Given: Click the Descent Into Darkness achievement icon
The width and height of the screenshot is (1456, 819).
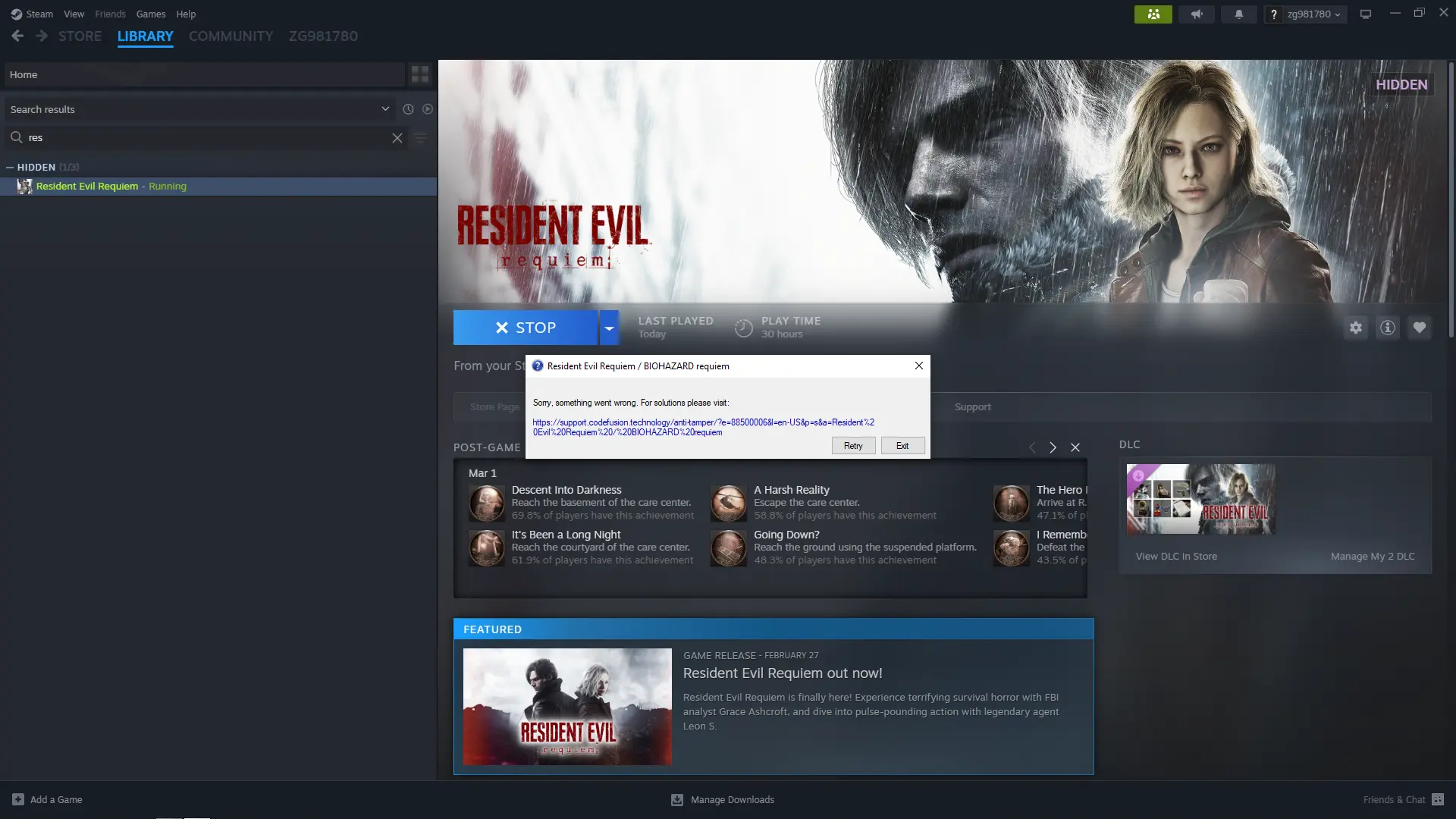Looking at the screenshot, I should 487,504.
